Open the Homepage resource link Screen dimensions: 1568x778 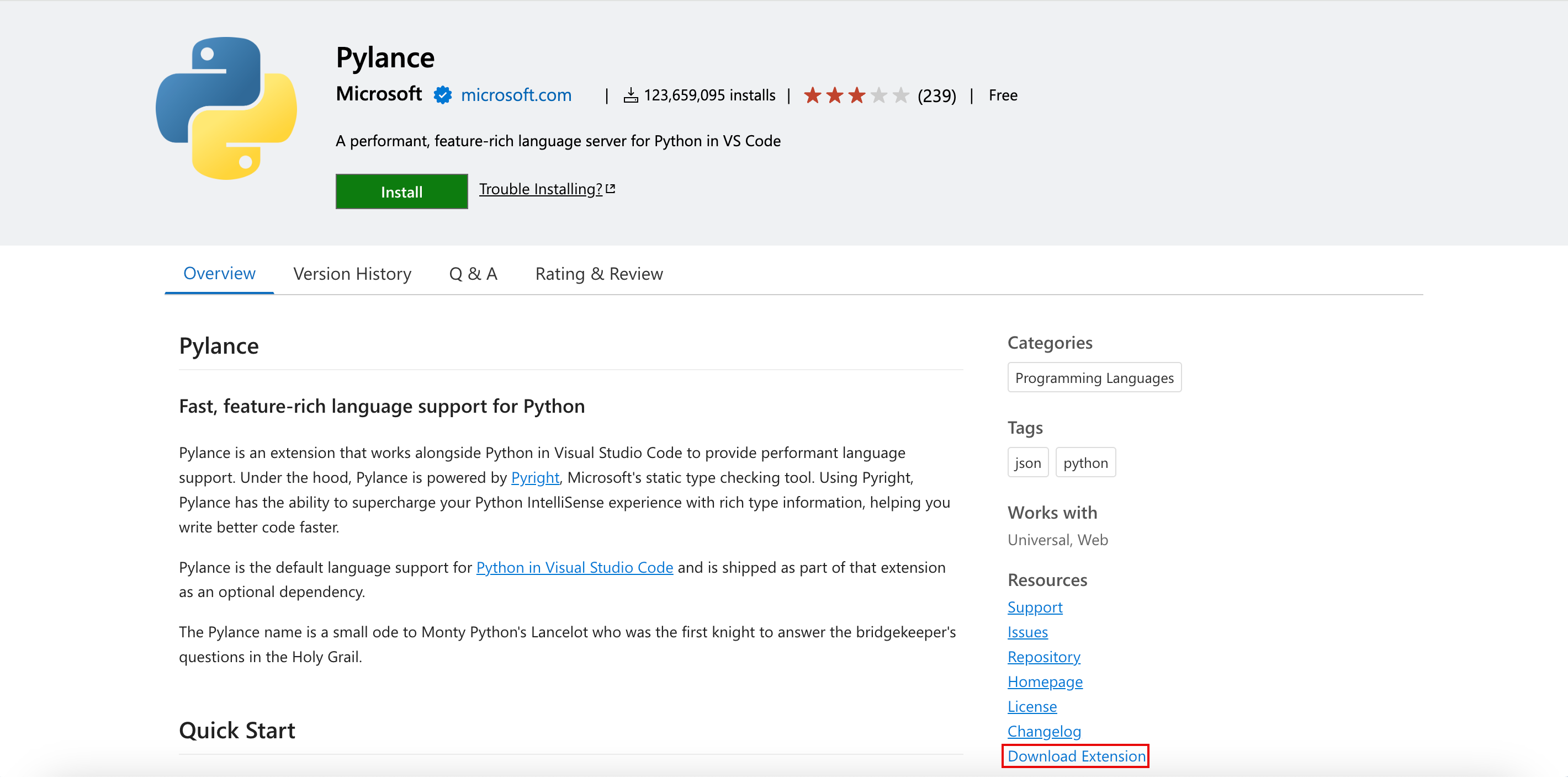click(1045, 683)
